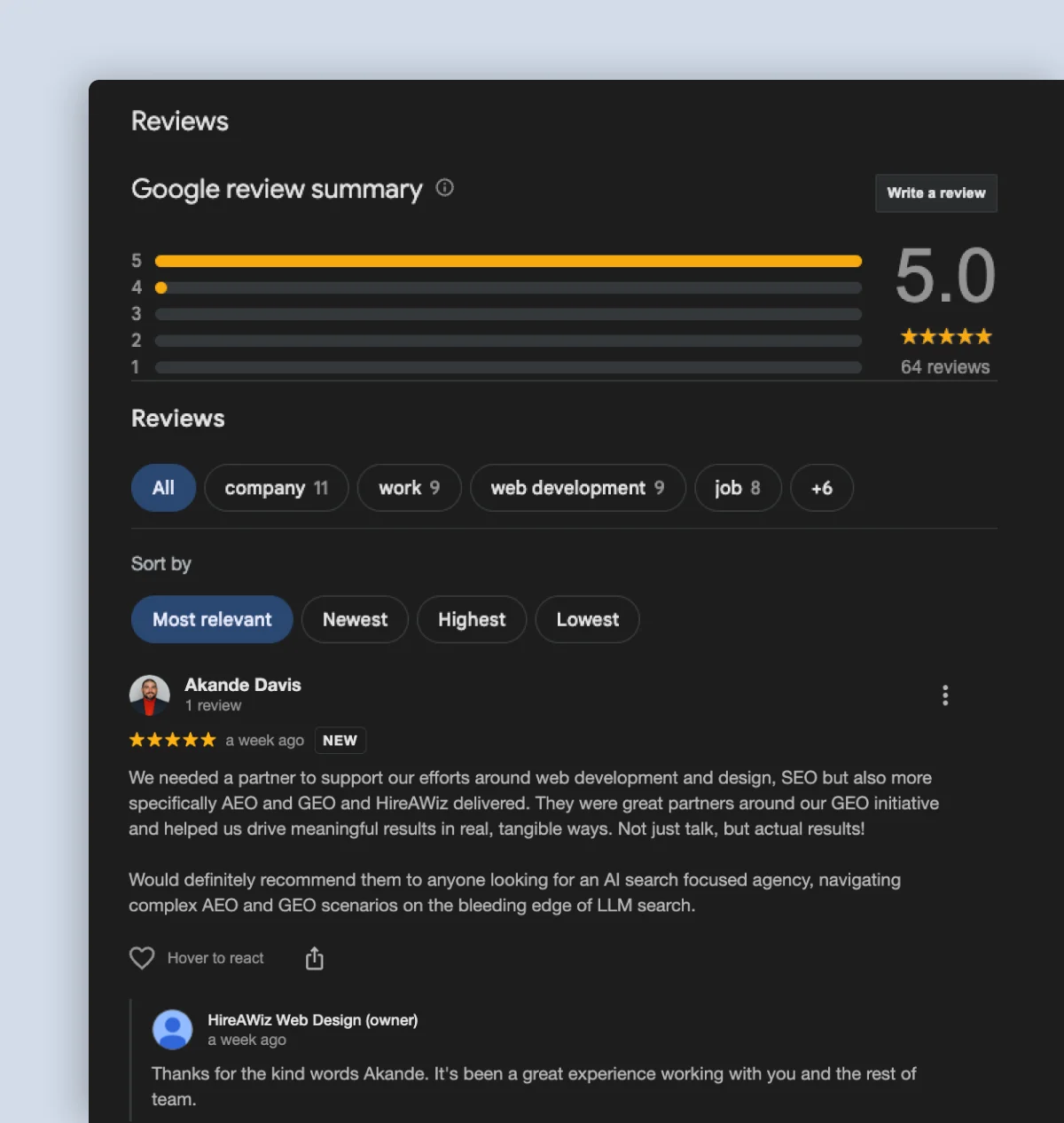Sort reviews by Most relevant

[x=212, y=619]
